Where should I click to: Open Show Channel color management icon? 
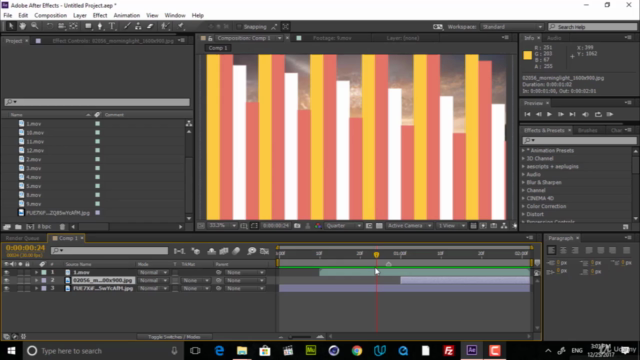pos(318,226)
